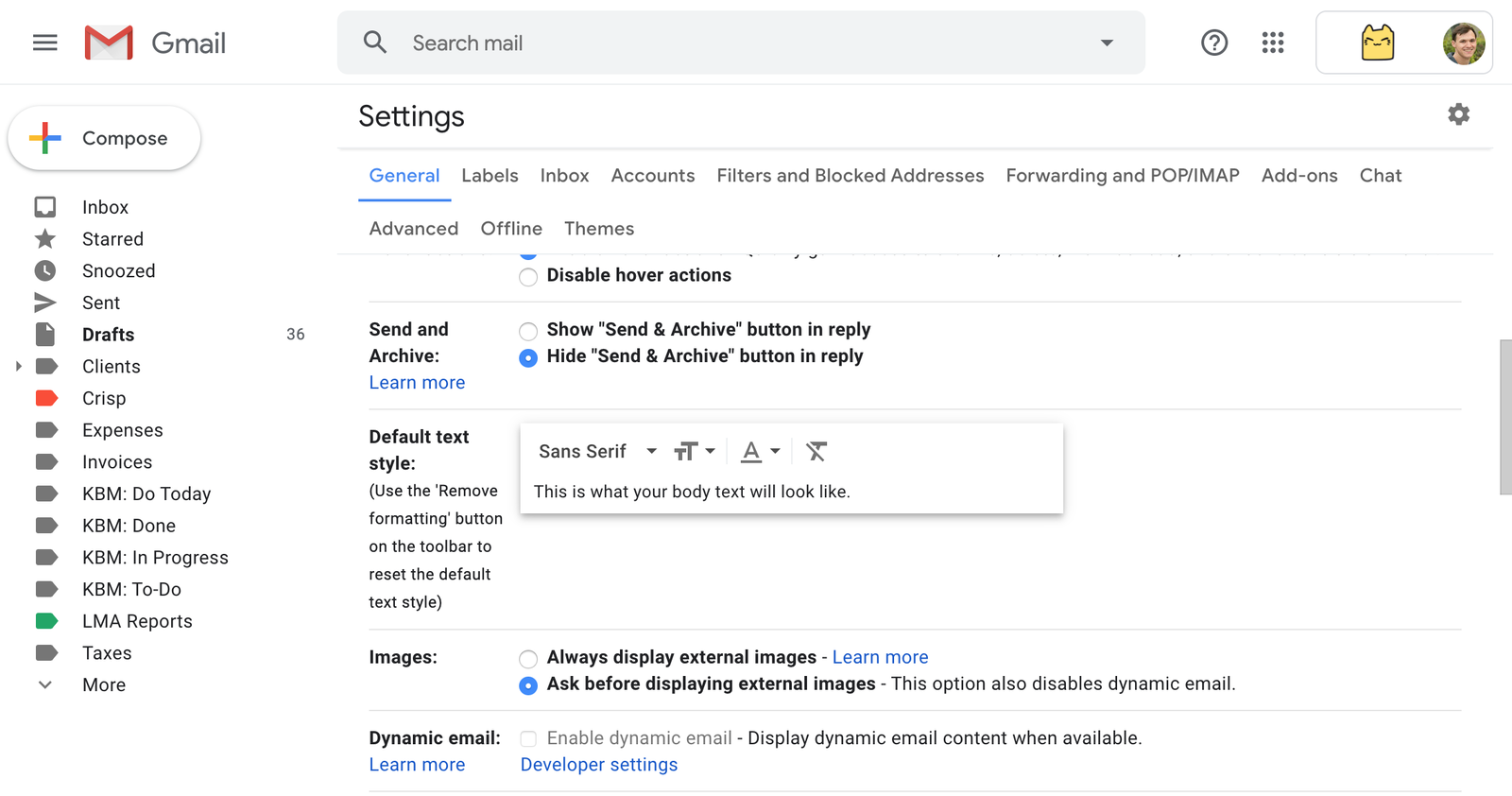Open the Google apps grid
The width and height of the screenshot is (1512, 796).
point(1273,43)
